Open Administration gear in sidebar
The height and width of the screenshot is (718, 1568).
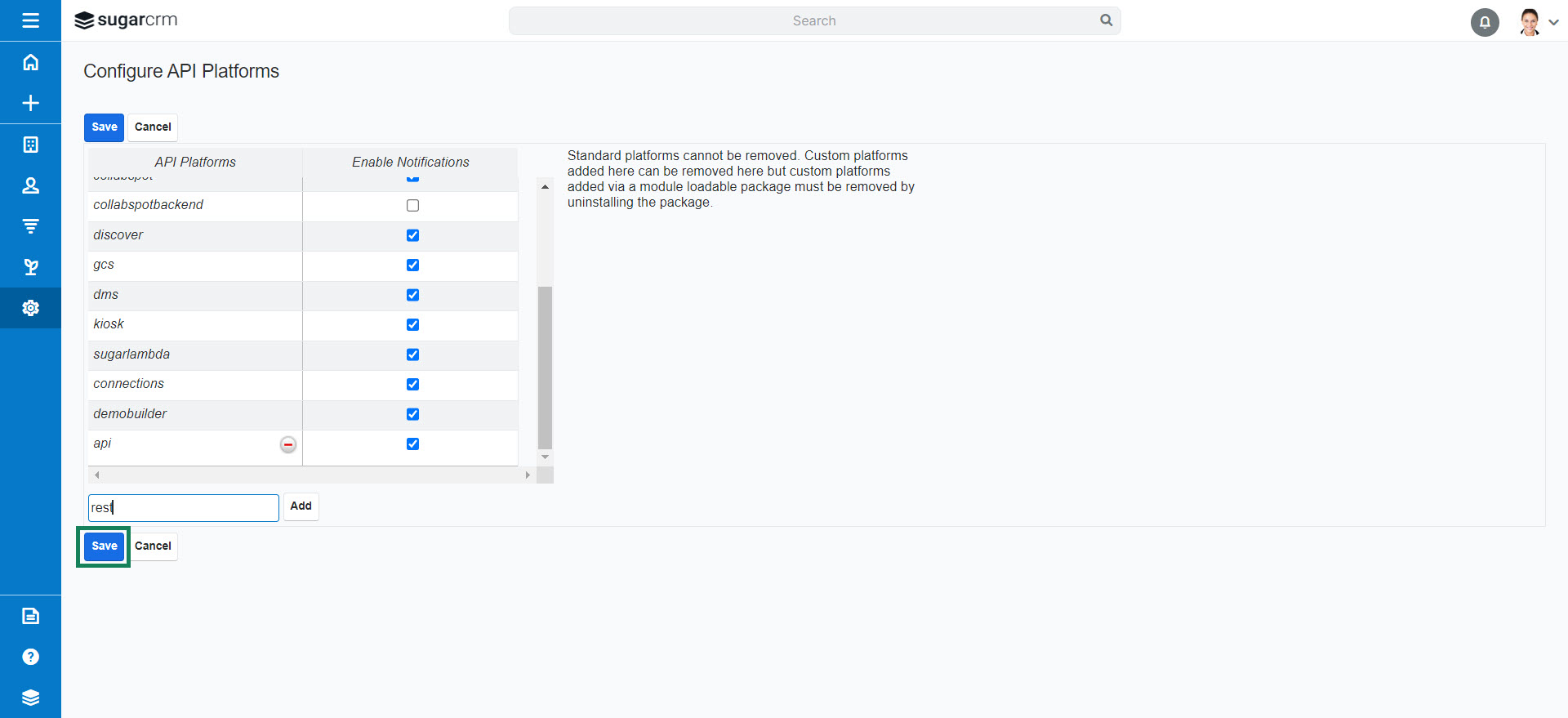[x=30, y=308]
